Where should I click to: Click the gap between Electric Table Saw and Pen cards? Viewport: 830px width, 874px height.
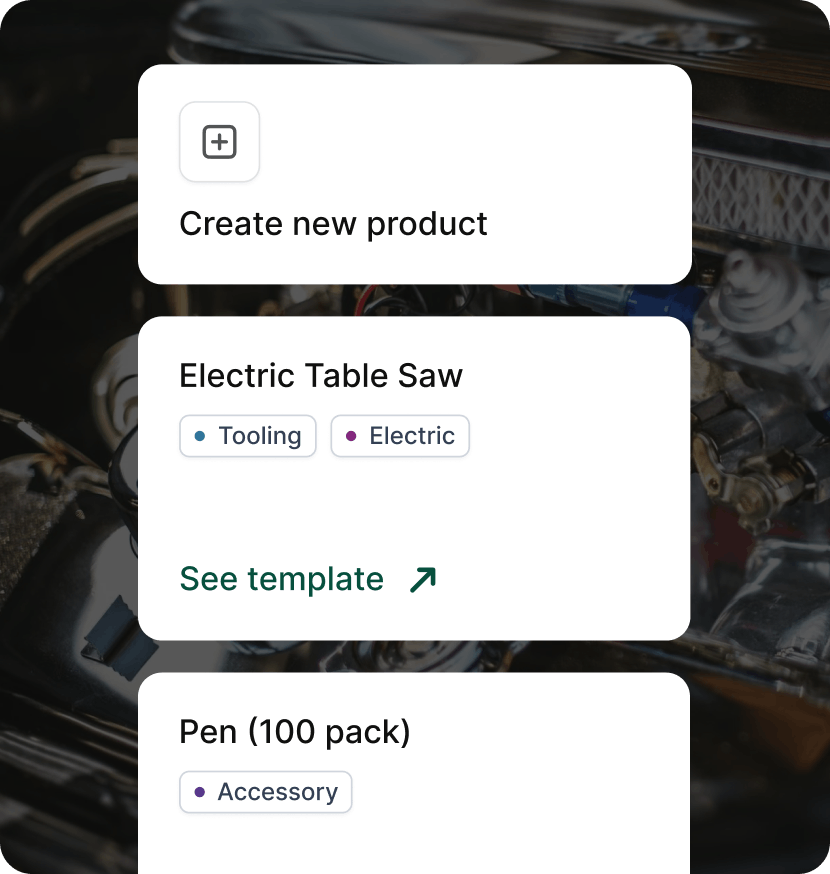coord(414,656)
